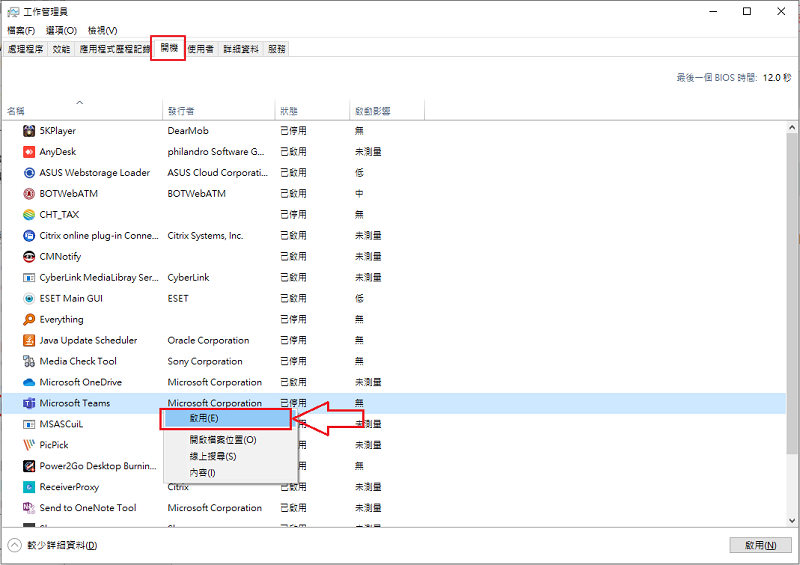800x565 pixels.
Task: Switch to the 服務 tab
Action: (x=277, y=49)
